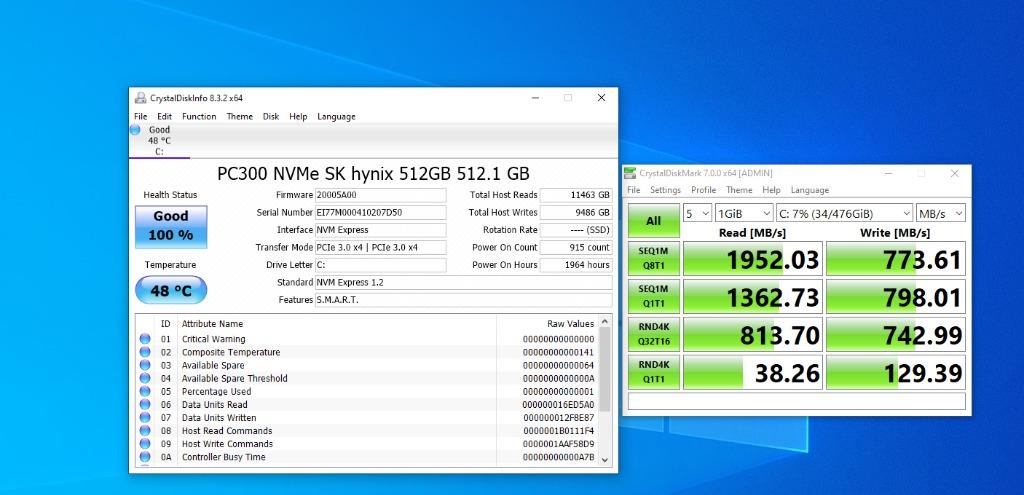Click the Raw Values column header
1024x495 pixels.
[x=571, y=324]
